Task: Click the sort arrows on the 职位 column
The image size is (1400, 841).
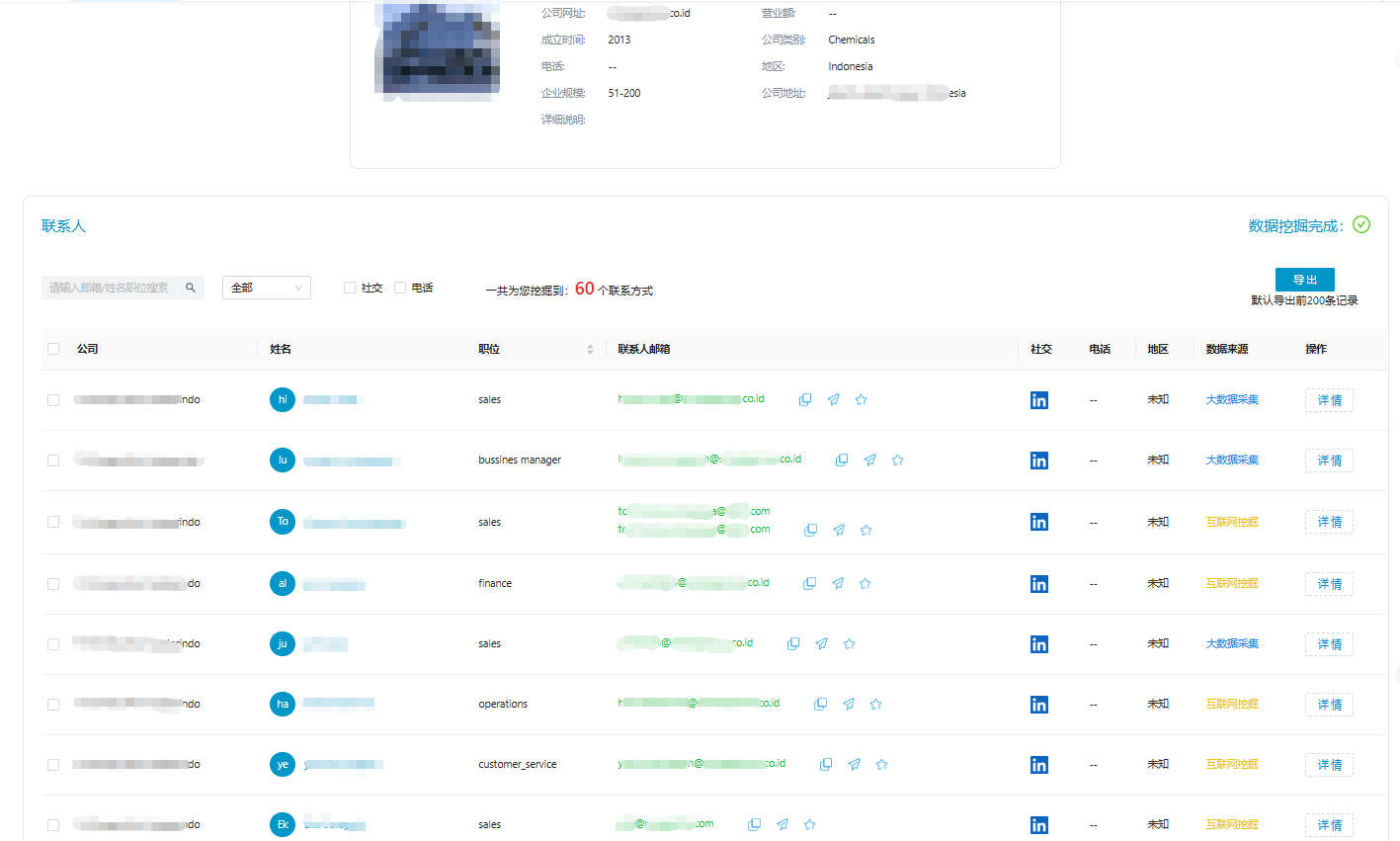Action: click(x=590, y=350)
